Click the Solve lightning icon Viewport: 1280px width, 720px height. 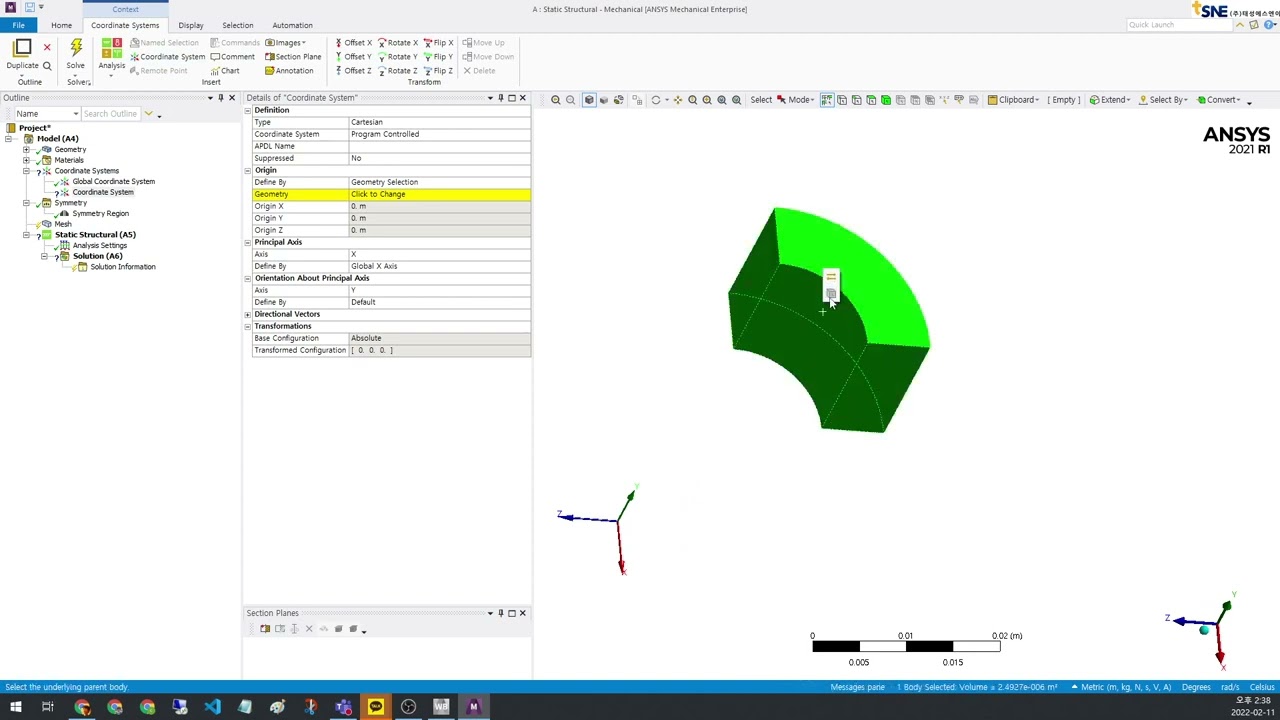coord(76,47)
